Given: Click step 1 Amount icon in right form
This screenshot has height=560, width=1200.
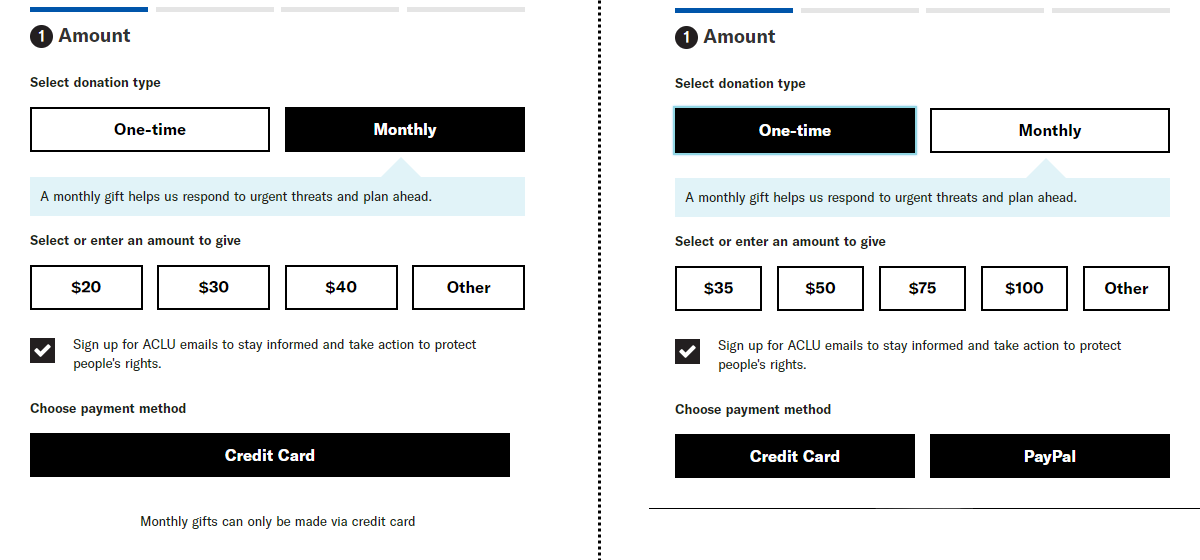Looking at the screenshot, I should [x=686, y=38].
